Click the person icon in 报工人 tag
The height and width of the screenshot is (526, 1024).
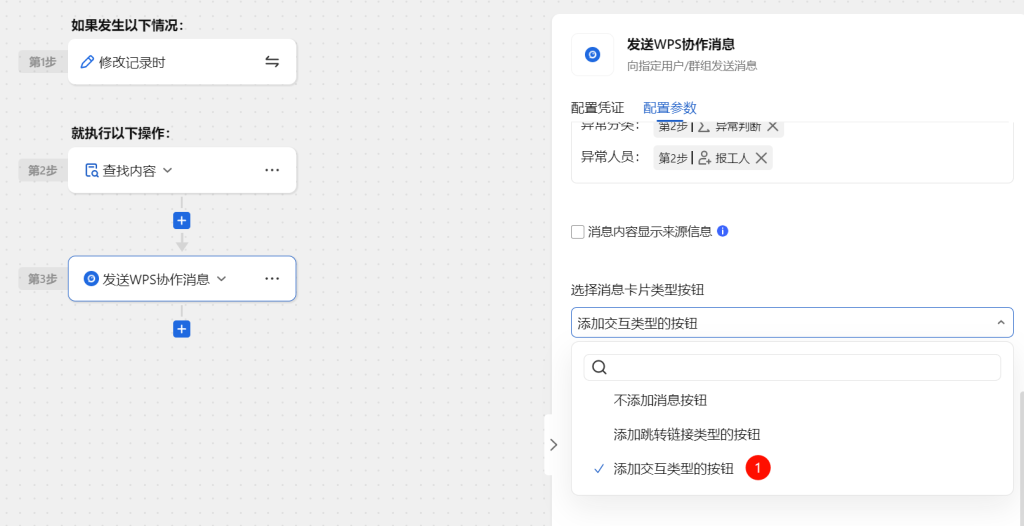coord(704,157)
